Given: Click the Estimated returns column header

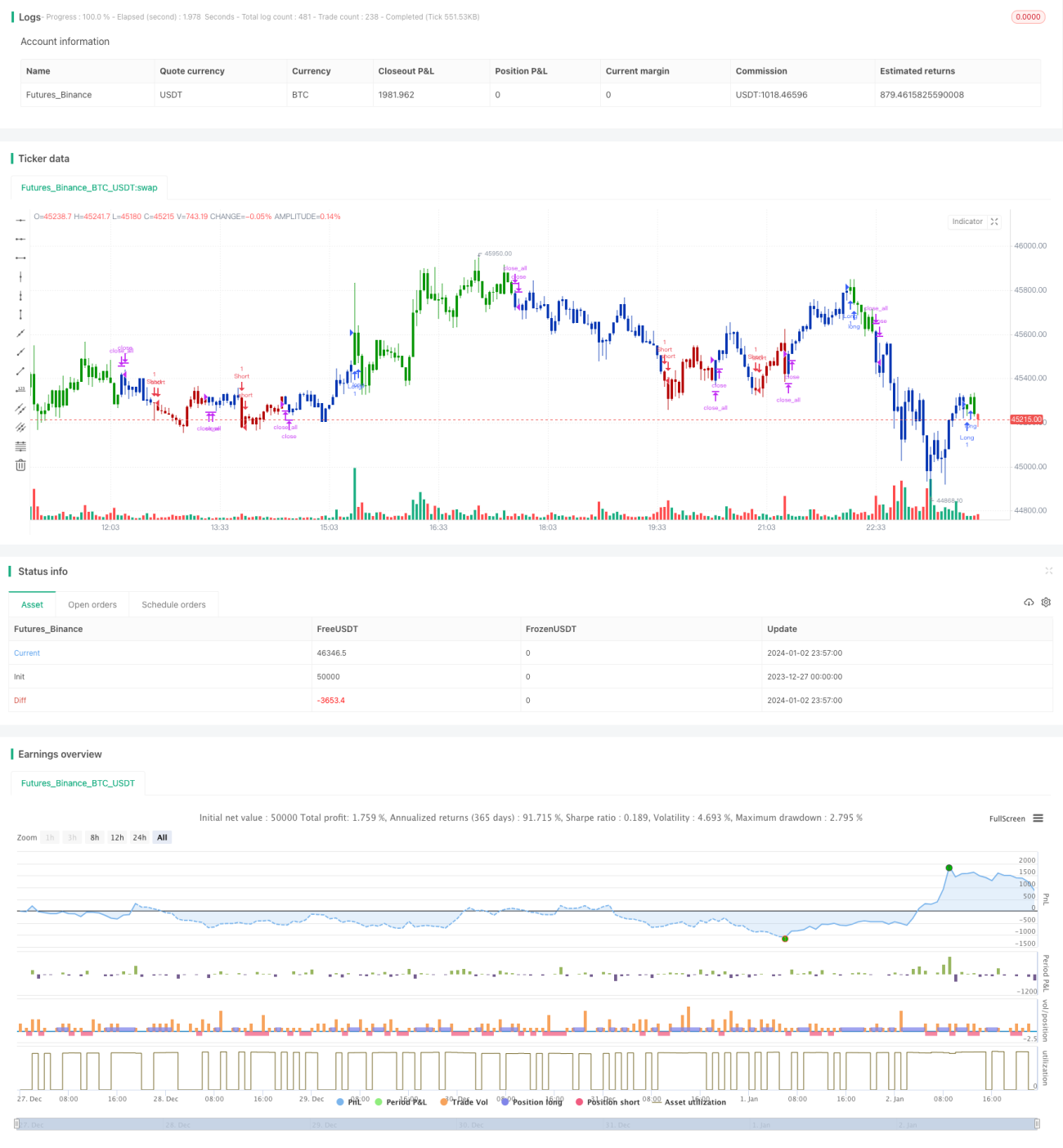Looking at the screenshot, I should click(x=917, y=71).
